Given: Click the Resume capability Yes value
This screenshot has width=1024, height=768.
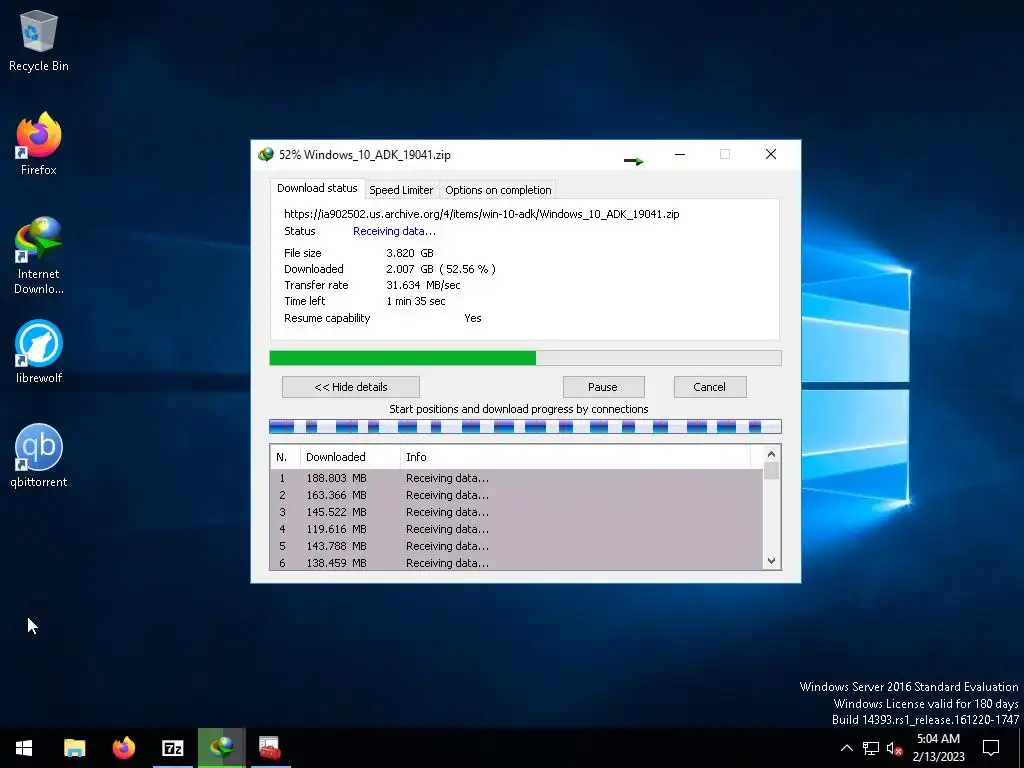Looking at the screenshot, I should coord(473,318).
